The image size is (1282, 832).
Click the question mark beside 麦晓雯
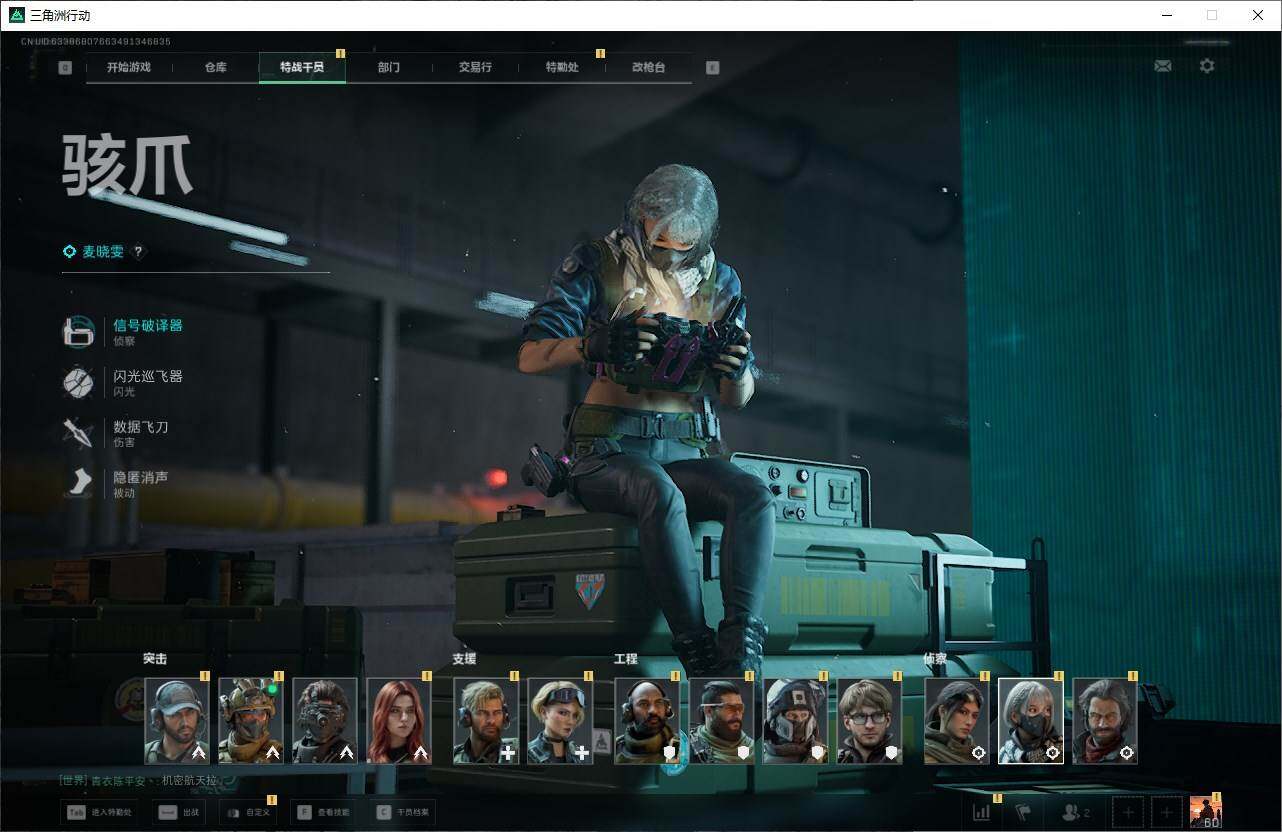point(138,252)
